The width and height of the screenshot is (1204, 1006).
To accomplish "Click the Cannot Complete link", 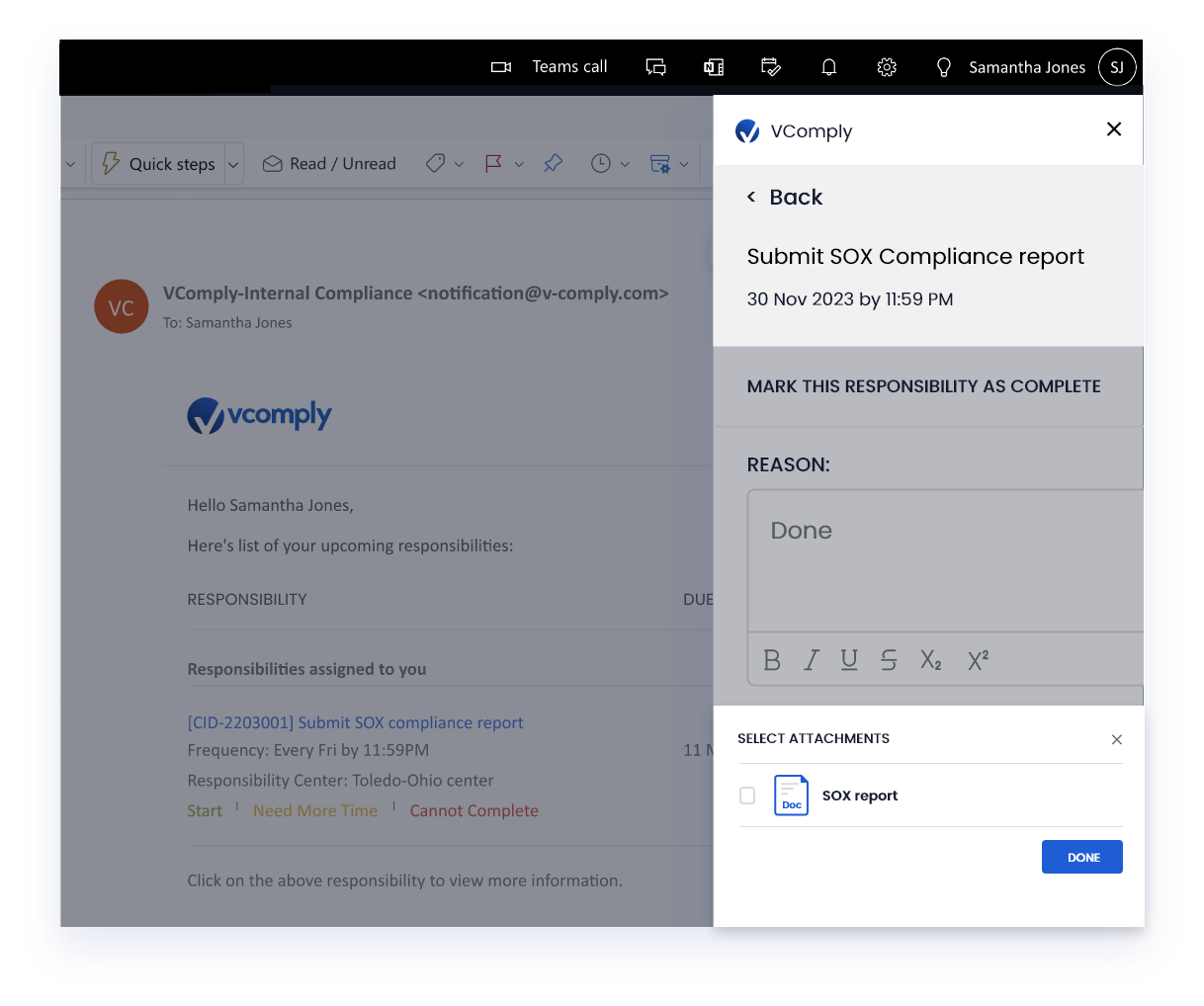I will 474,810.
